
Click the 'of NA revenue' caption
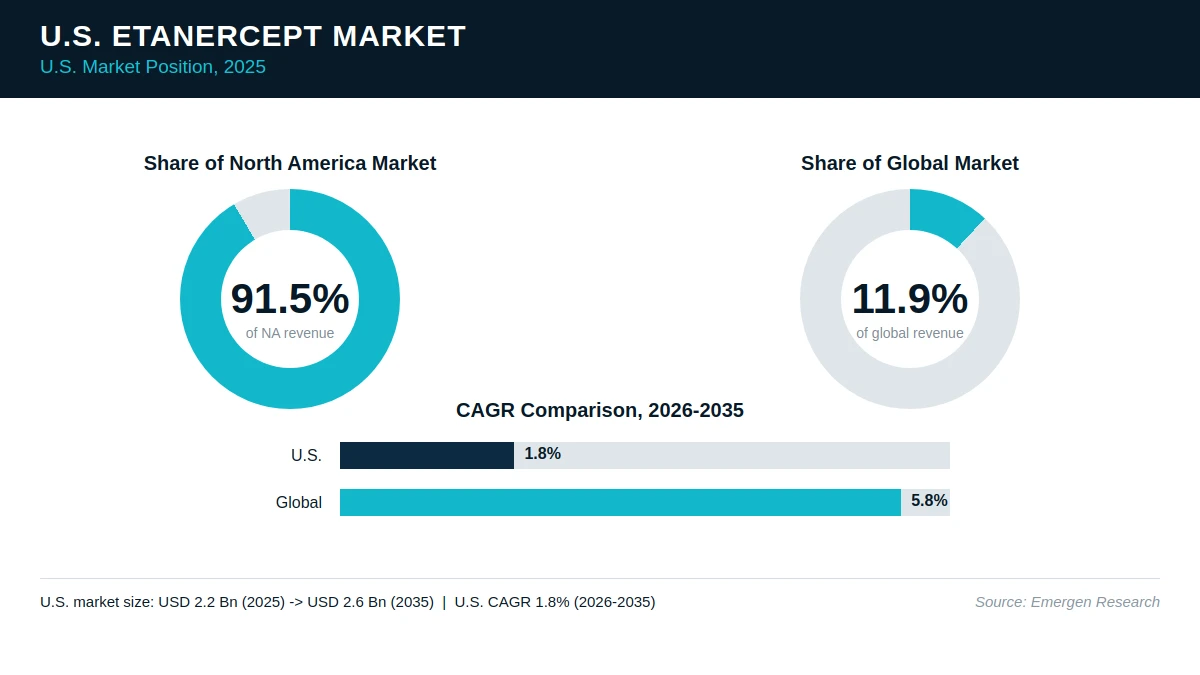[x=290, y=333]
